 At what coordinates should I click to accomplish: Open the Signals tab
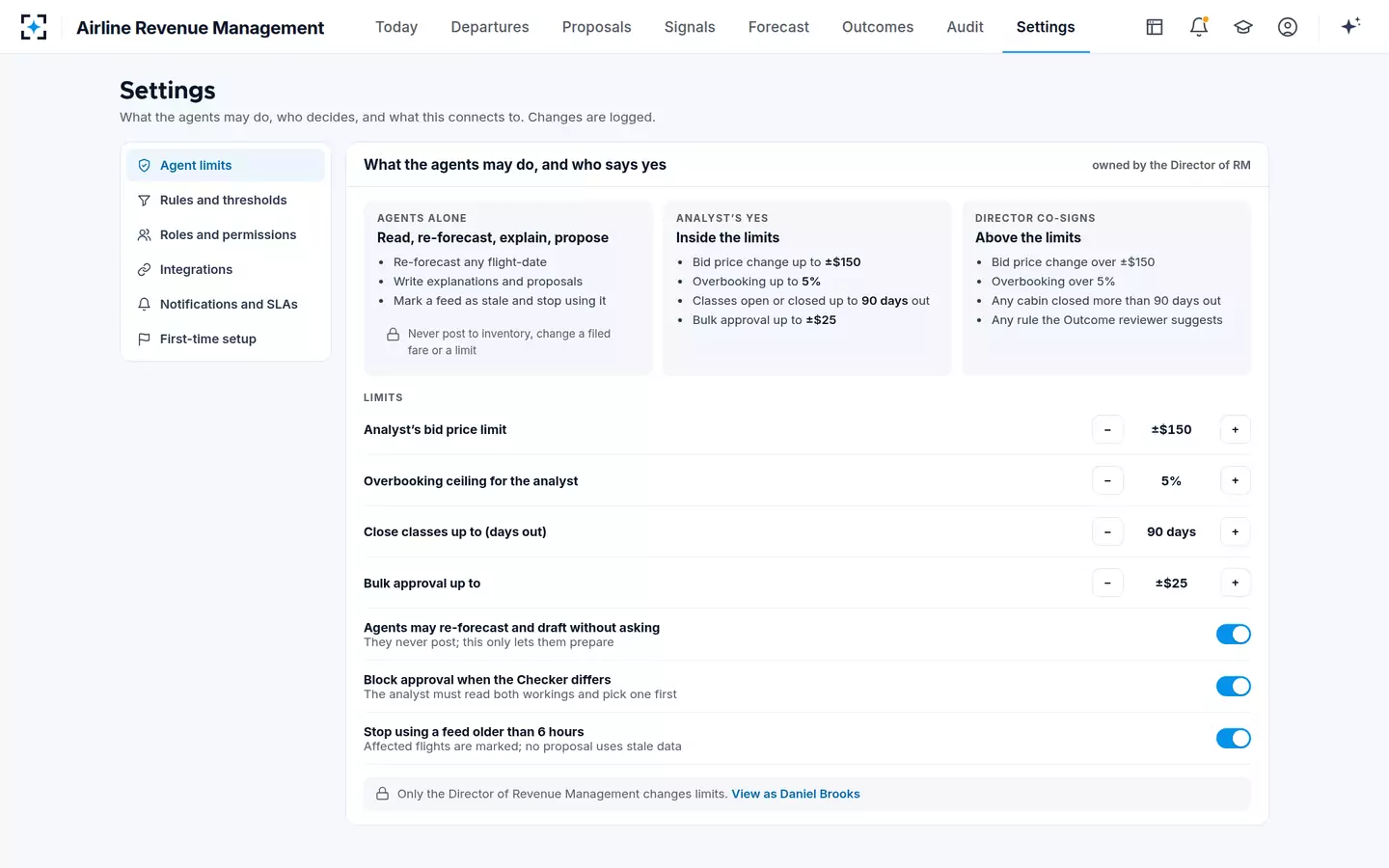[x=690, y=27]
